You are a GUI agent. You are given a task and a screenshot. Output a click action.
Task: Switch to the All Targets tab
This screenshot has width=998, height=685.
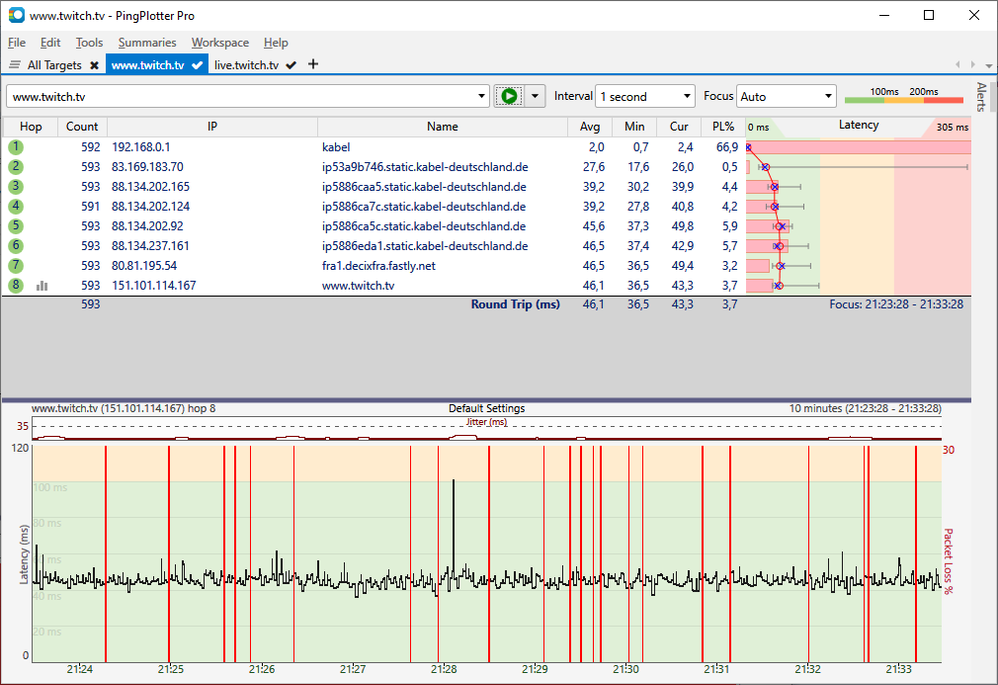(54, 65)
